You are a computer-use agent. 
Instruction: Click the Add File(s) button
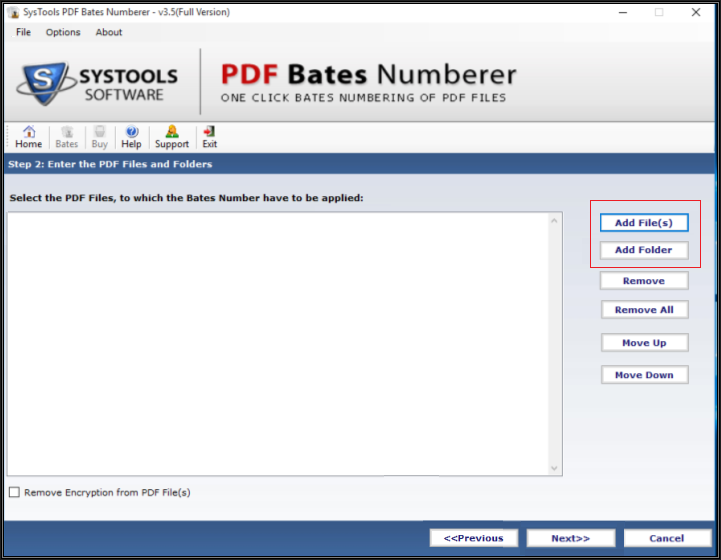coord(644,223)
